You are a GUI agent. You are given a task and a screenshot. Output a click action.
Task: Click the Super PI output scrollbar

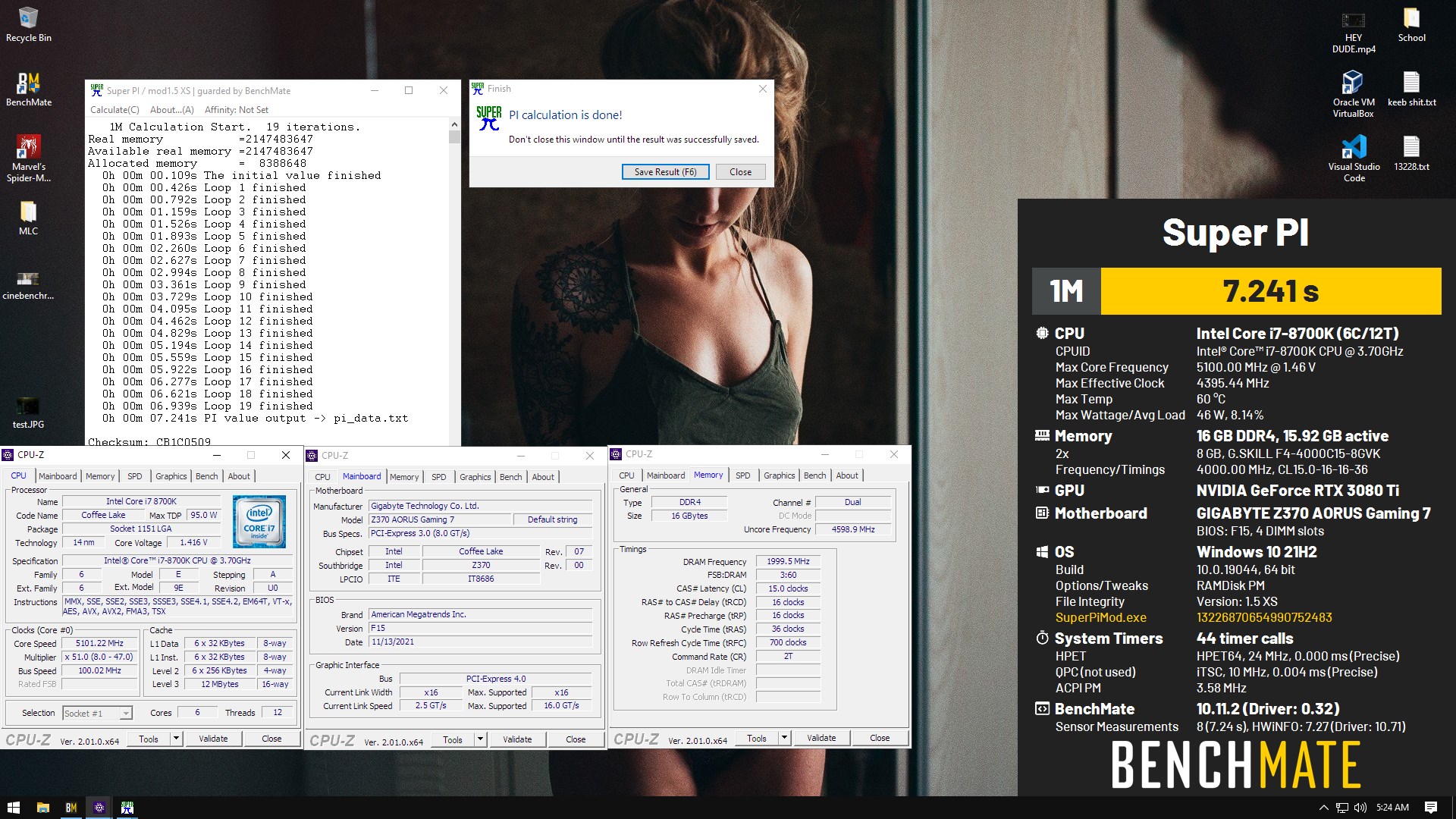454,282
